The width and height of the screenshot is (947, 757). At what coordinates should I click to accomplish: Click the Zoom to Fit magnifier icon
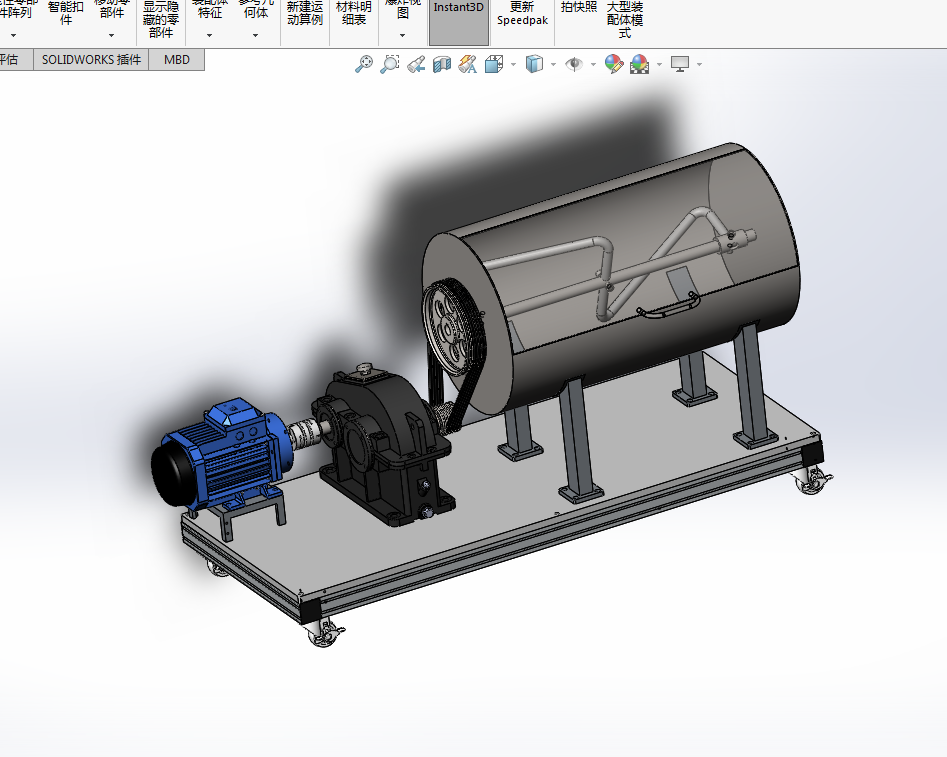tap(363, 64)
